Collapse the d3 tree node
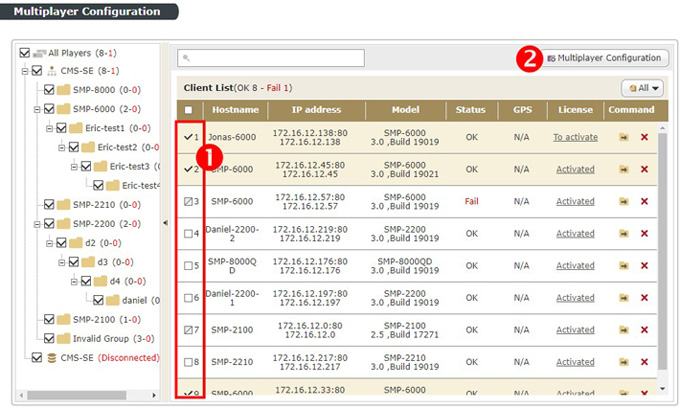680x408 pixels. tap(62, 262)
